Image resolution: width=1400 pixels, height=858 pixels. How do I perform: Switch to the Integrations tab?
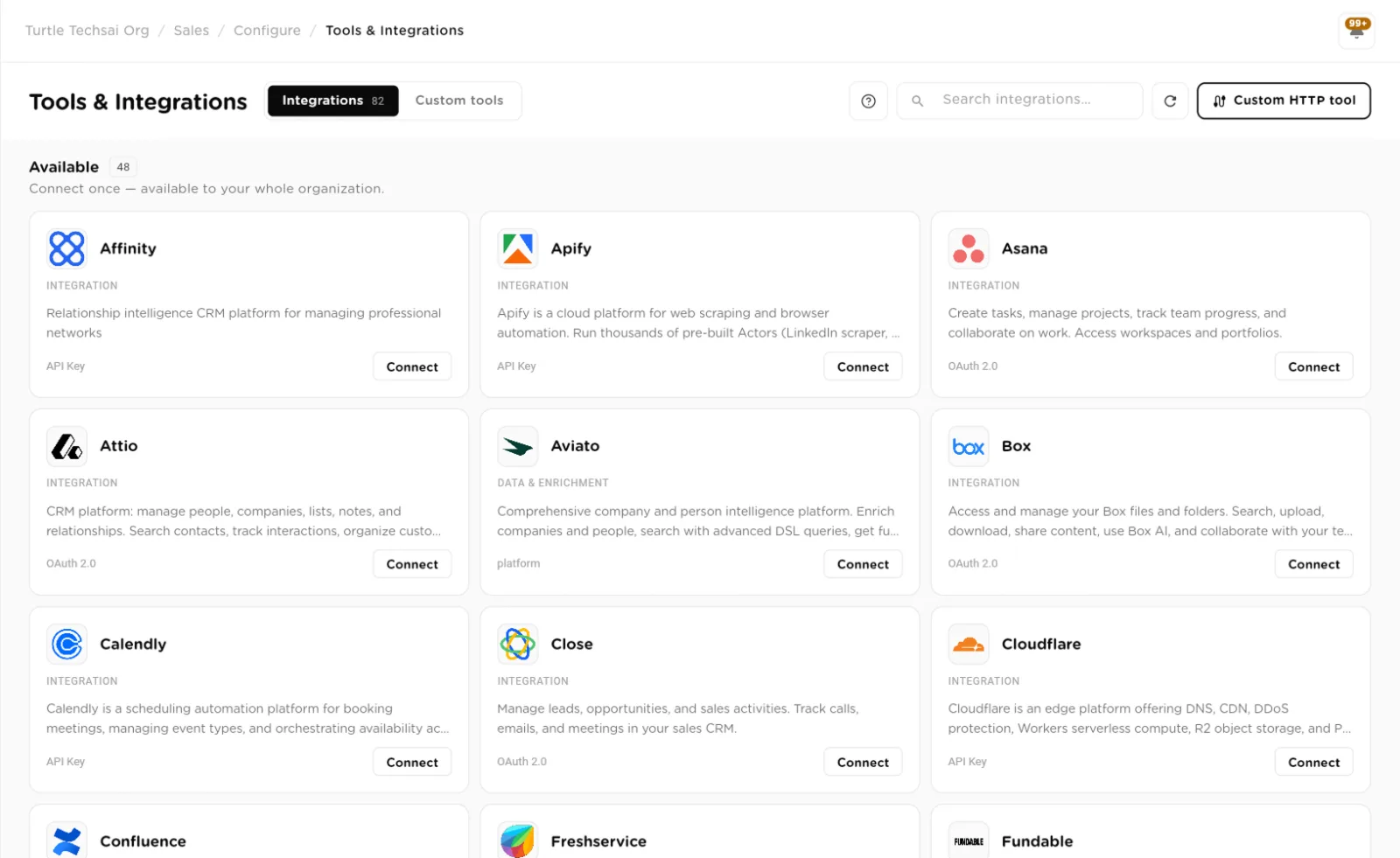pyautogui.click(x=332, y=101)
